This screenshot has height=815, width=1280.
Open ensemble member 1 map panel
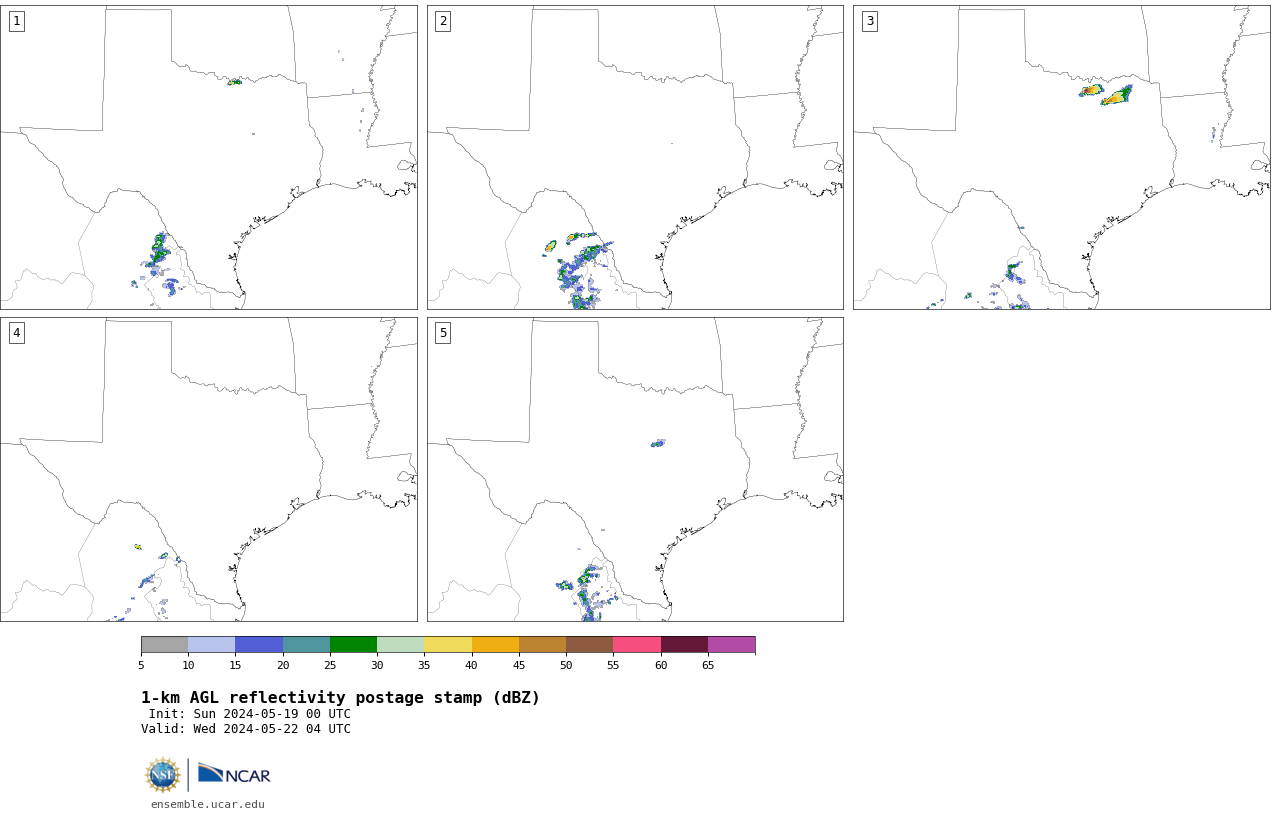209,157
